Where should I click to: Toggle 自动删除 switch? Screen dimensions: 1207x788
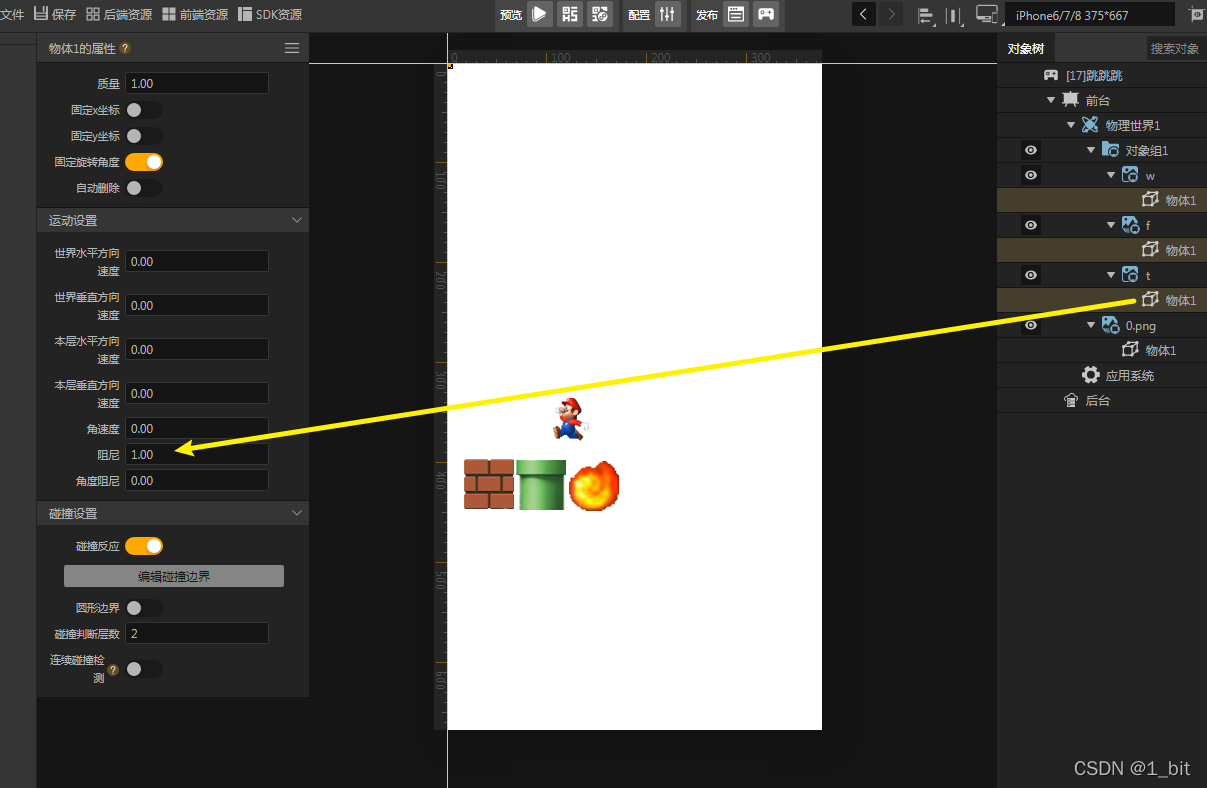144,188
